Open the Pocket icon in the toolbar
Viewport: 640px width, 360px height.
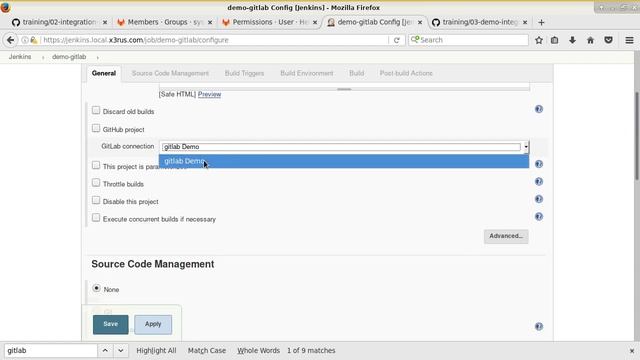(x=608, y=40)
